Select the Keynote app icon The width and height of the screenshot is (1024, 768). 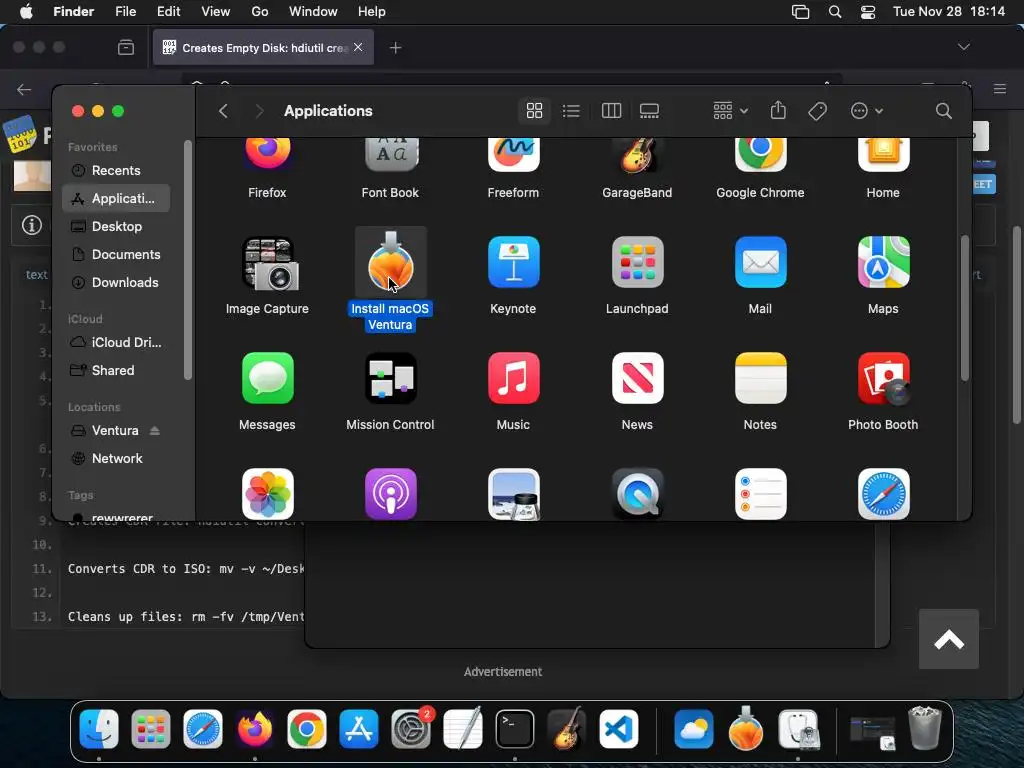(513, 262)
